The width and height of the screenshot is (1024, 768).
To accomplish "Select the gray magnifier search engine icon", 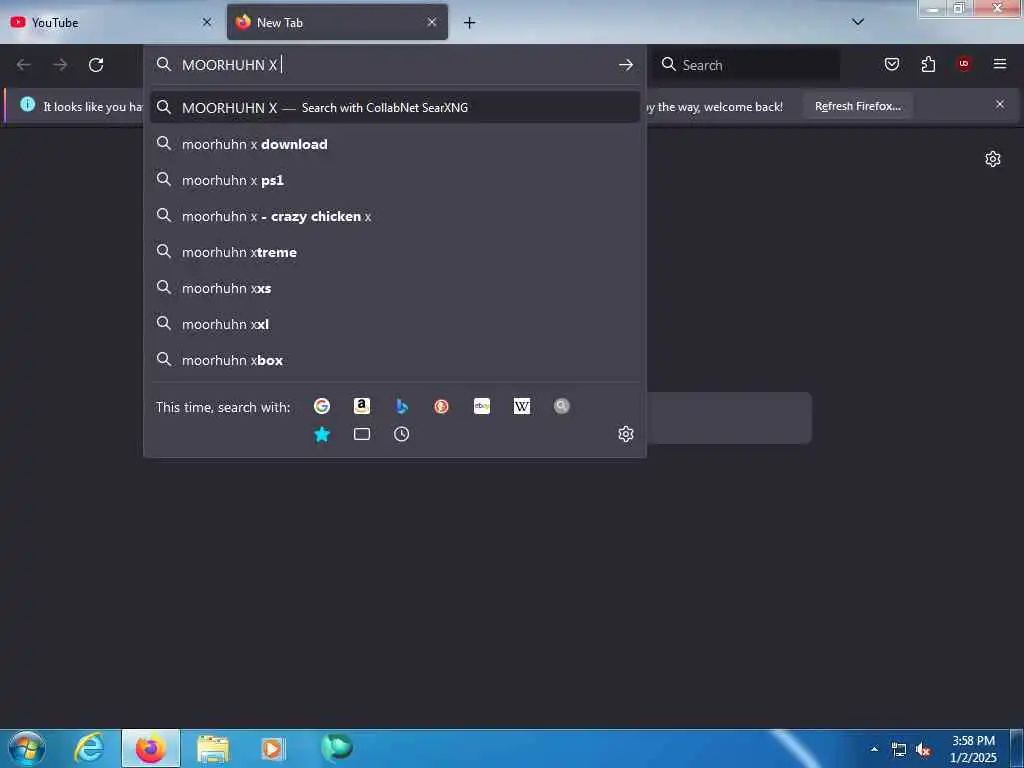I will (562, 406).
